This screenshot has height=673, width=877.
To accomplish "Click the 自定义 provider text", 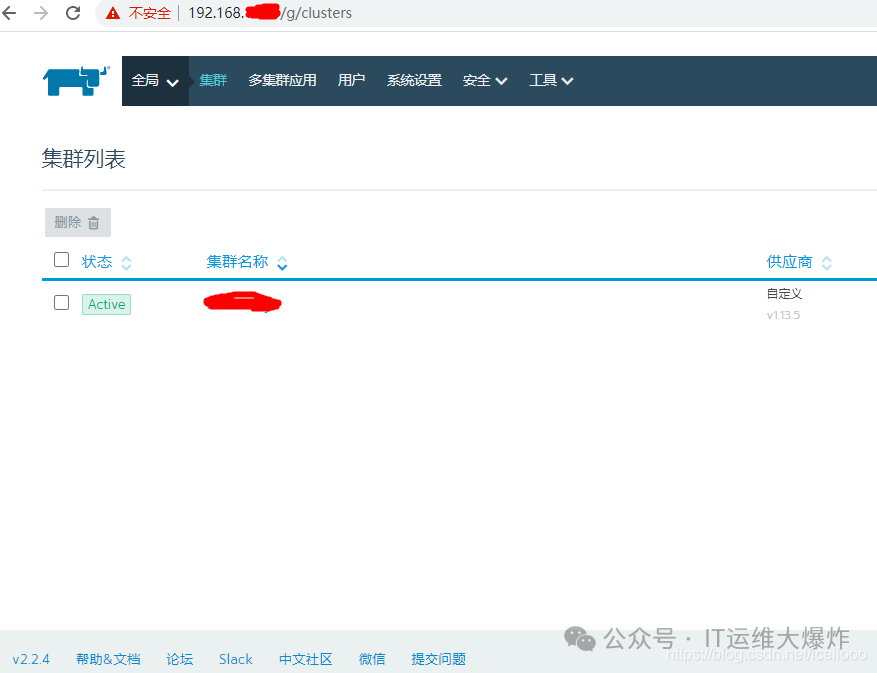I will tap(784, 294).
